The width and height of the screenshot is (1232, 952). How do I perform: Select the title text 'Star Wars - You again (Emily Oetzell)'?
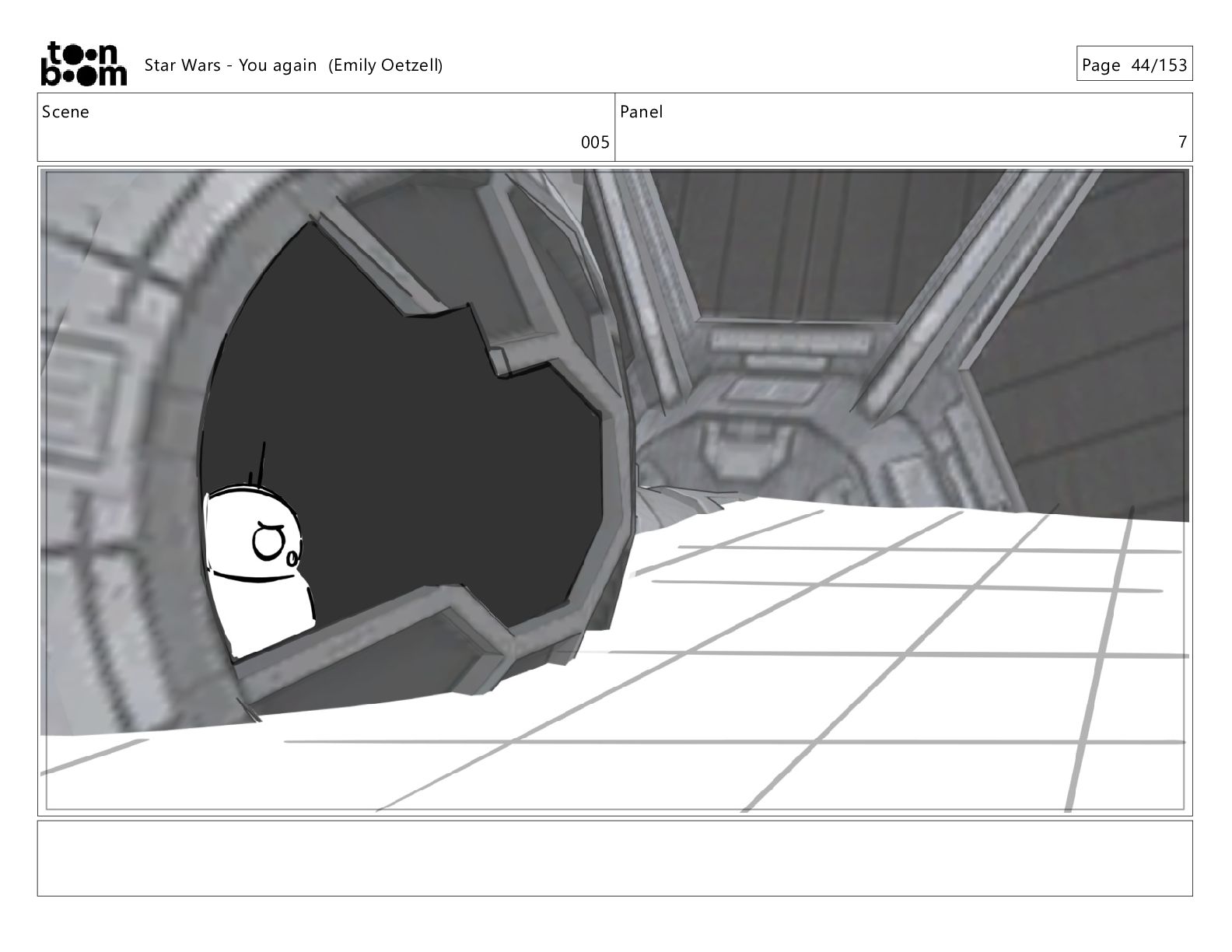click(x=293, y=65)
